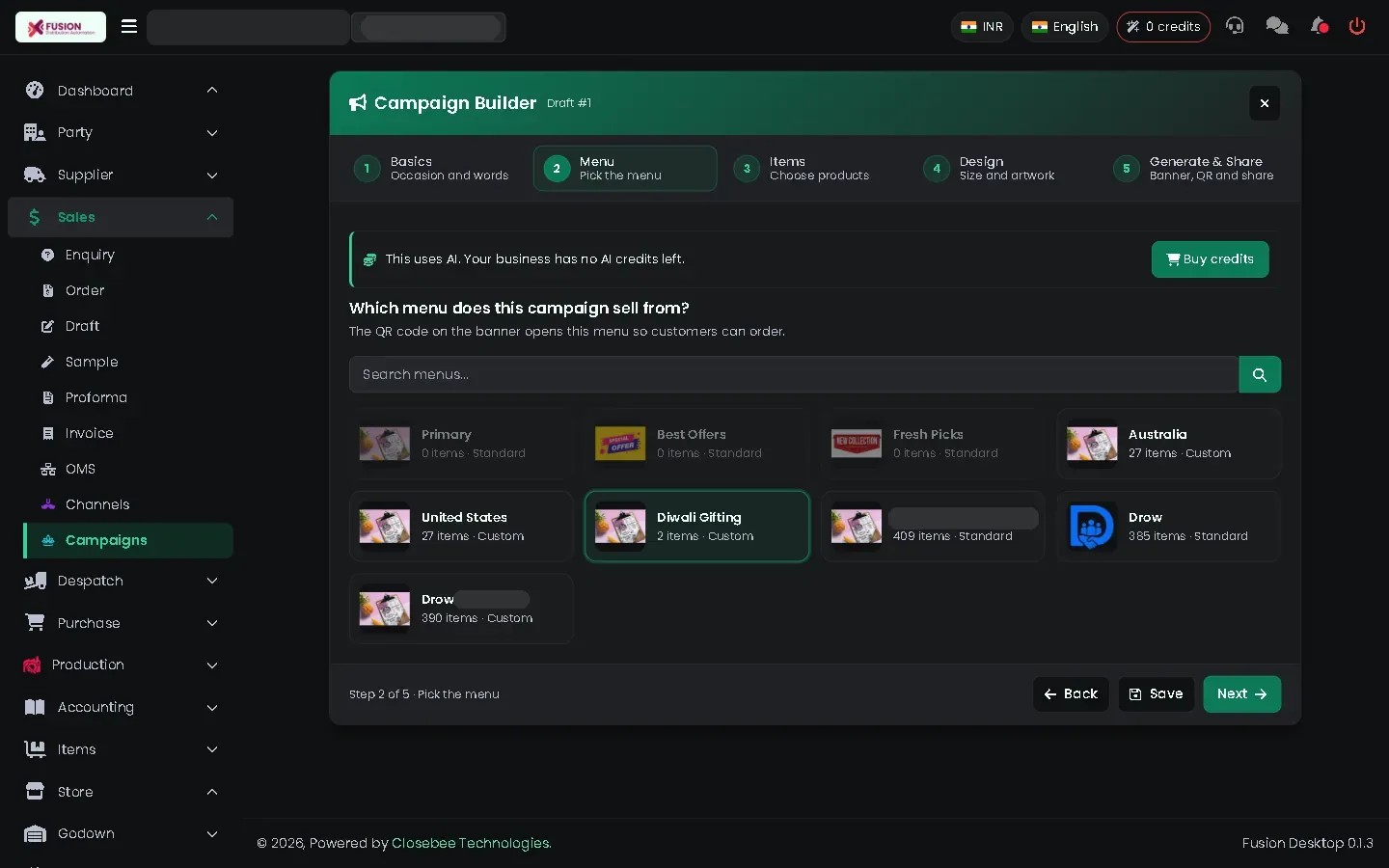Viewport: 1389px width, 868px height.
Task: Click the red power logout icon
Action: pos(1357,26)
